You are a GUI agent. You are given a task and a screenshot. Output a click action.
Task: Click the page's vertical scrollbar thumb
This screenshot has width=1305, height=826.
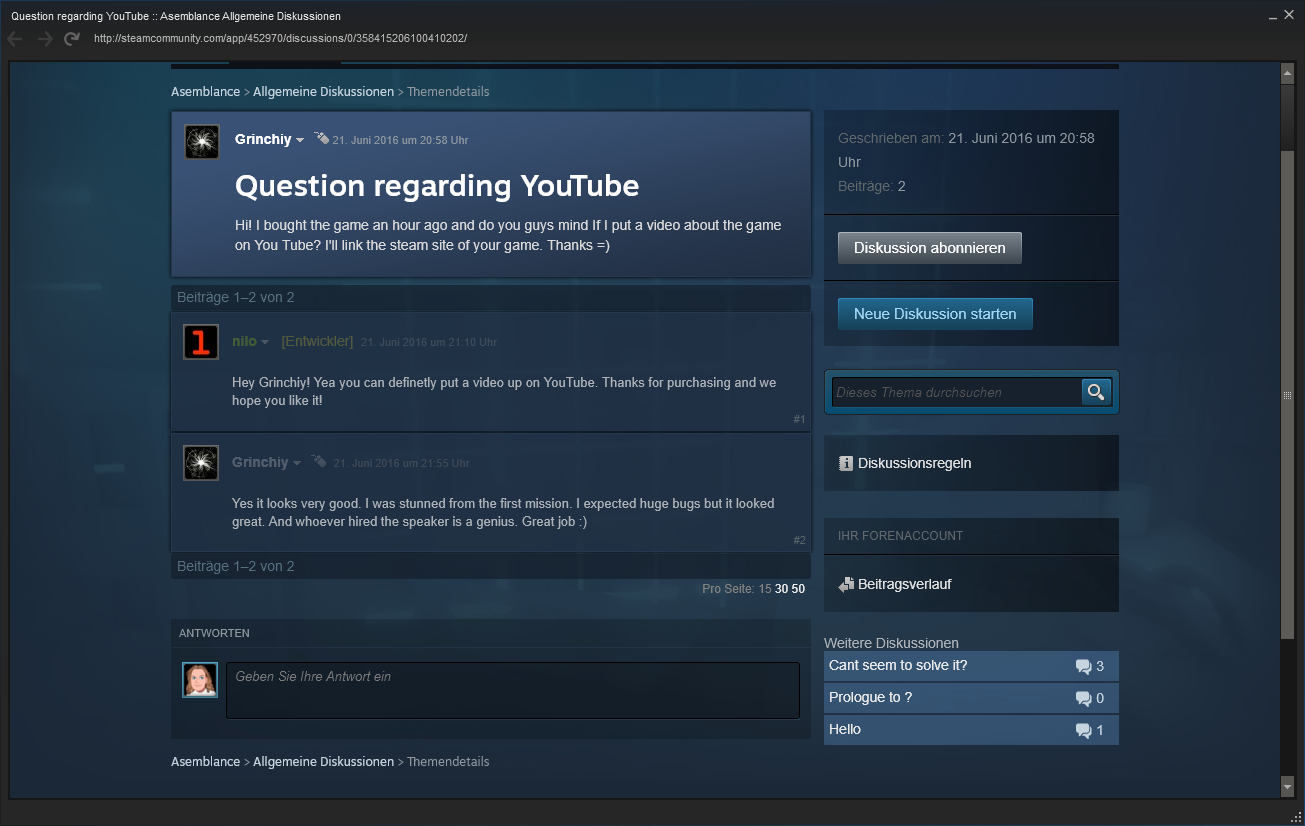pyautogui.click(x=1287, y=395)
